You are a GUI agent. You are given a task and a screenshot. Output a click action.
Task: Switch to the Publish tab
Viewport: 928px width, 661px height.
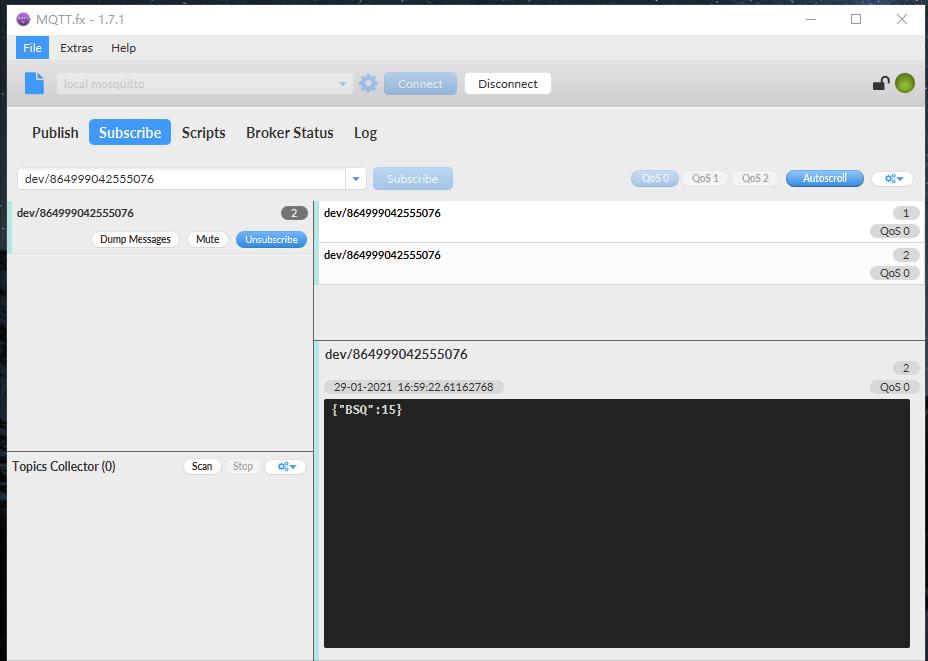point(55,133)
